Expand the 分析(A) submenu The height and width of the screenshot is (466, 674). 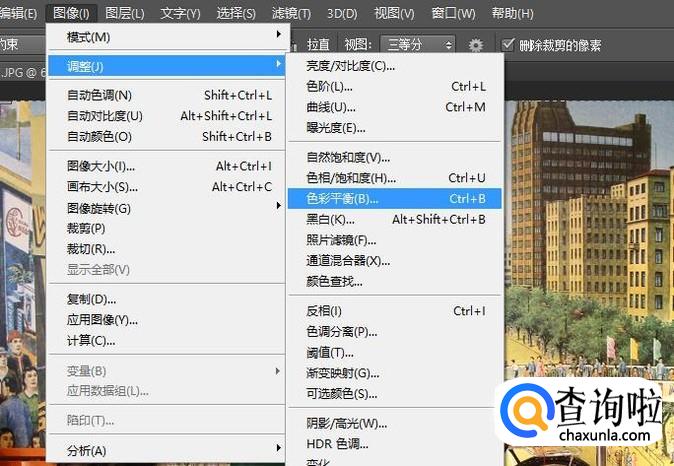point(166,450)
